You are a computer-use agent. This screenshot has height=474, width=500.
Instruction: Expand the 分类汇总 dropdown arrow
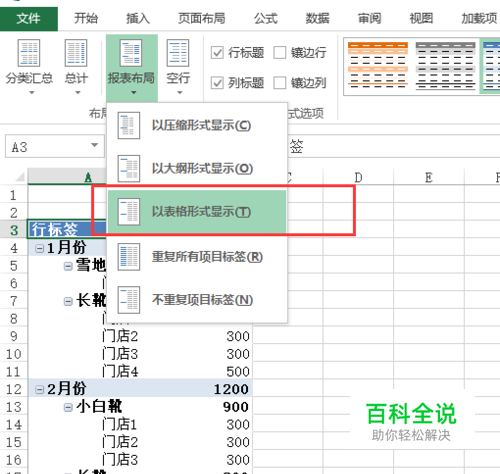(x=32, y=93)
